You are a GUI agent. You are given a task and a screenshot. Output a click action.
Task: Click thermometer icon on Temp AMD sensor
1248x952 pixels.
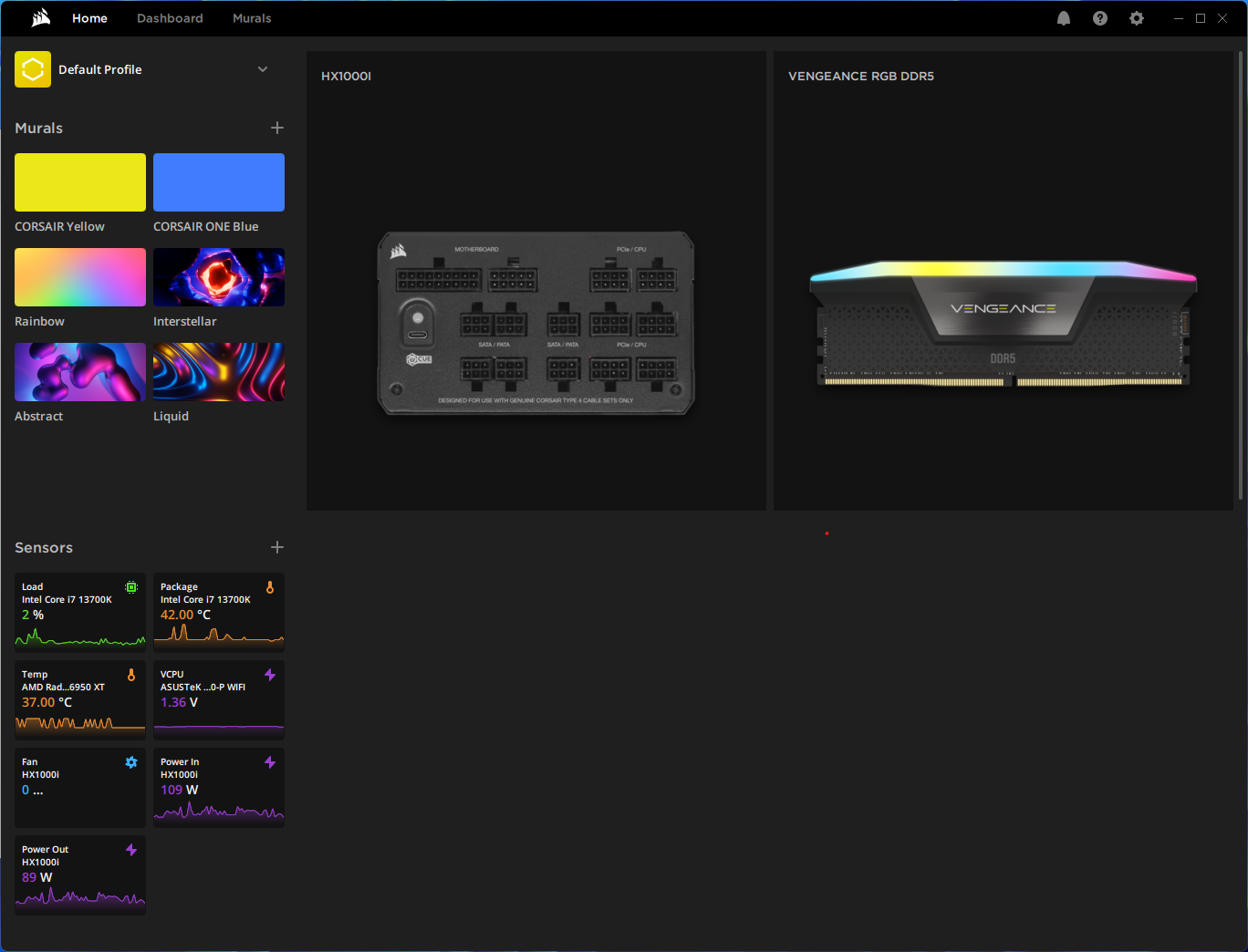click(x=131, y=675)
